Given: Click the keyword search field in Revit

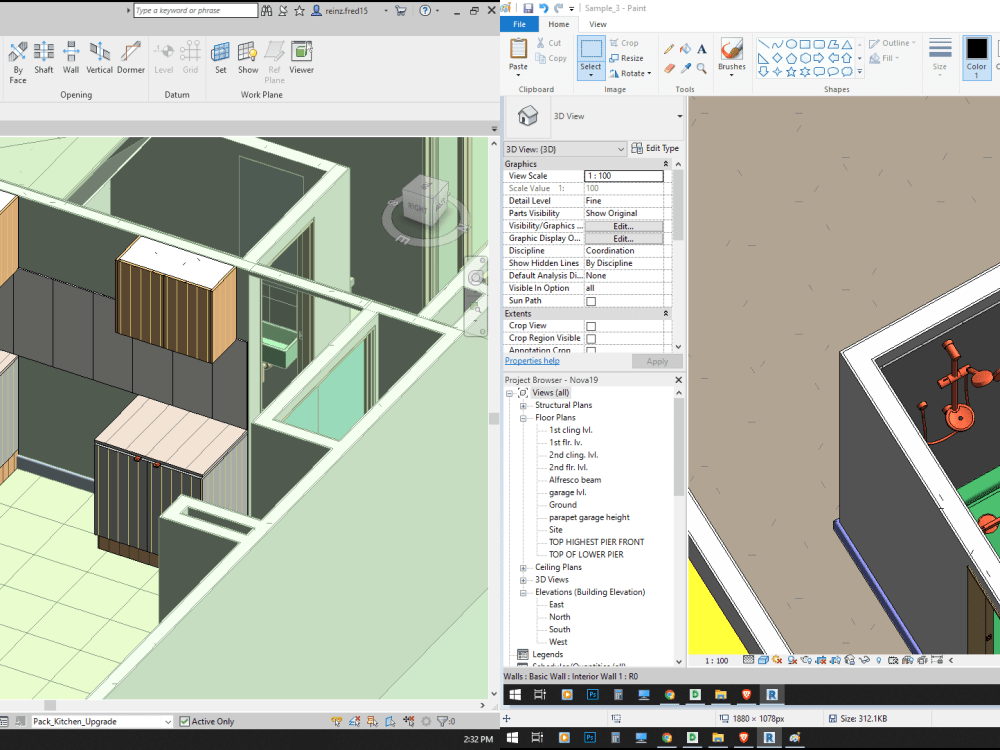Looking at the screenshot, I should pyautogui.click(x=193, y=9).
